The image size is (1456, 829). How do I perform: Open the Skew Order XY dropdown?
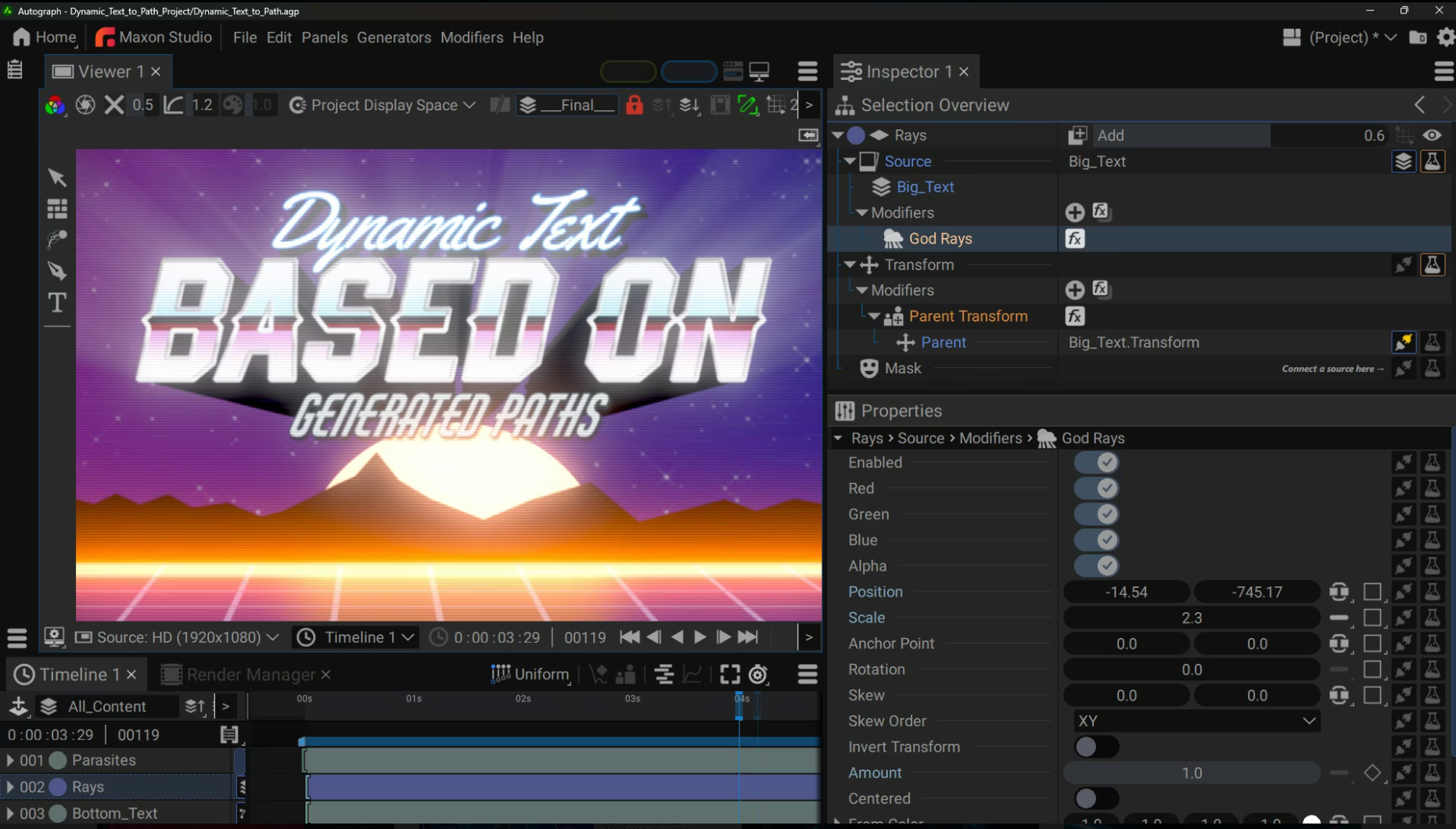[1195, 721]
